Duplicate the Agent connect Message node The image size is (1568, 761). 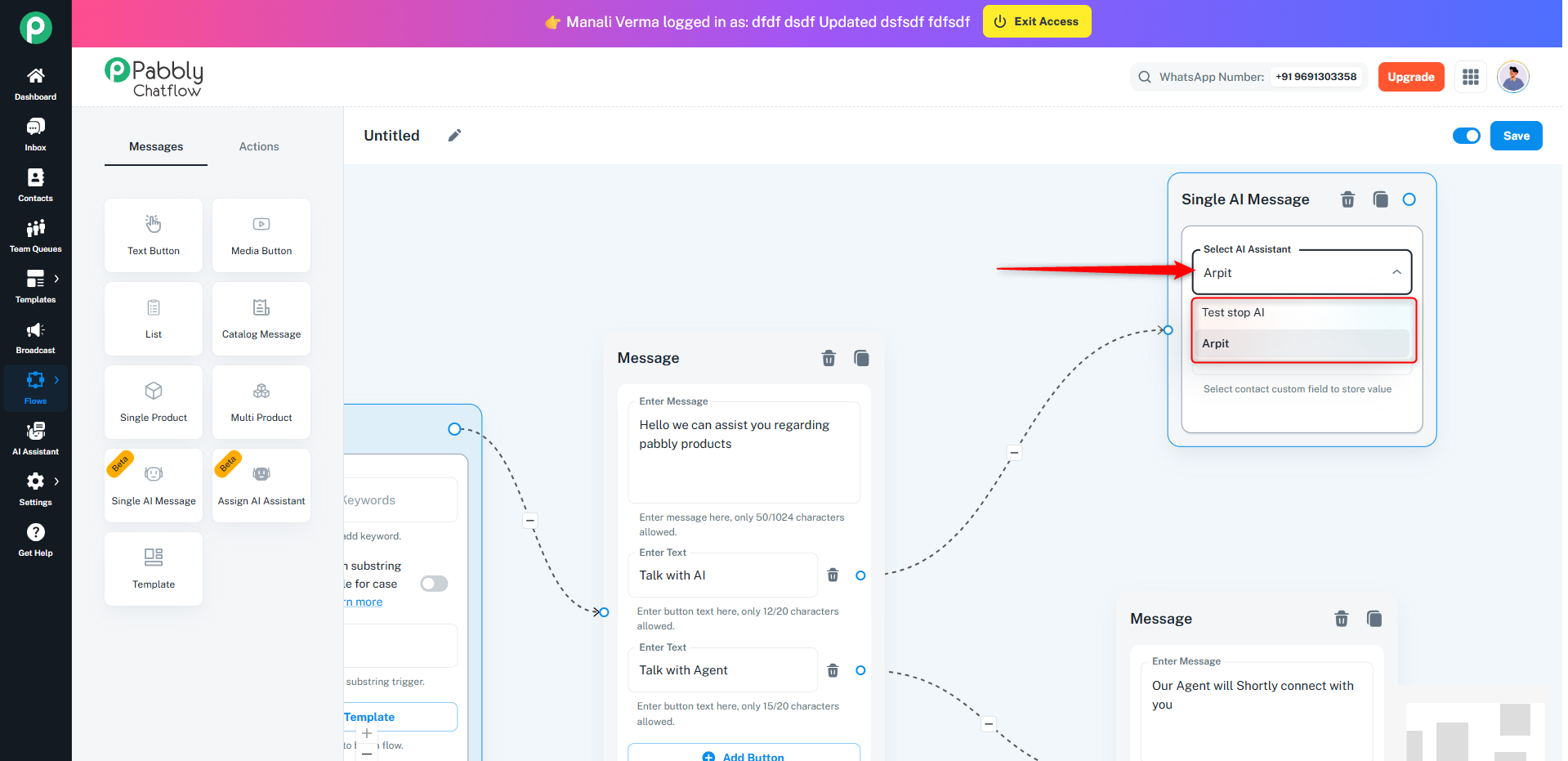pos(1374,619)
